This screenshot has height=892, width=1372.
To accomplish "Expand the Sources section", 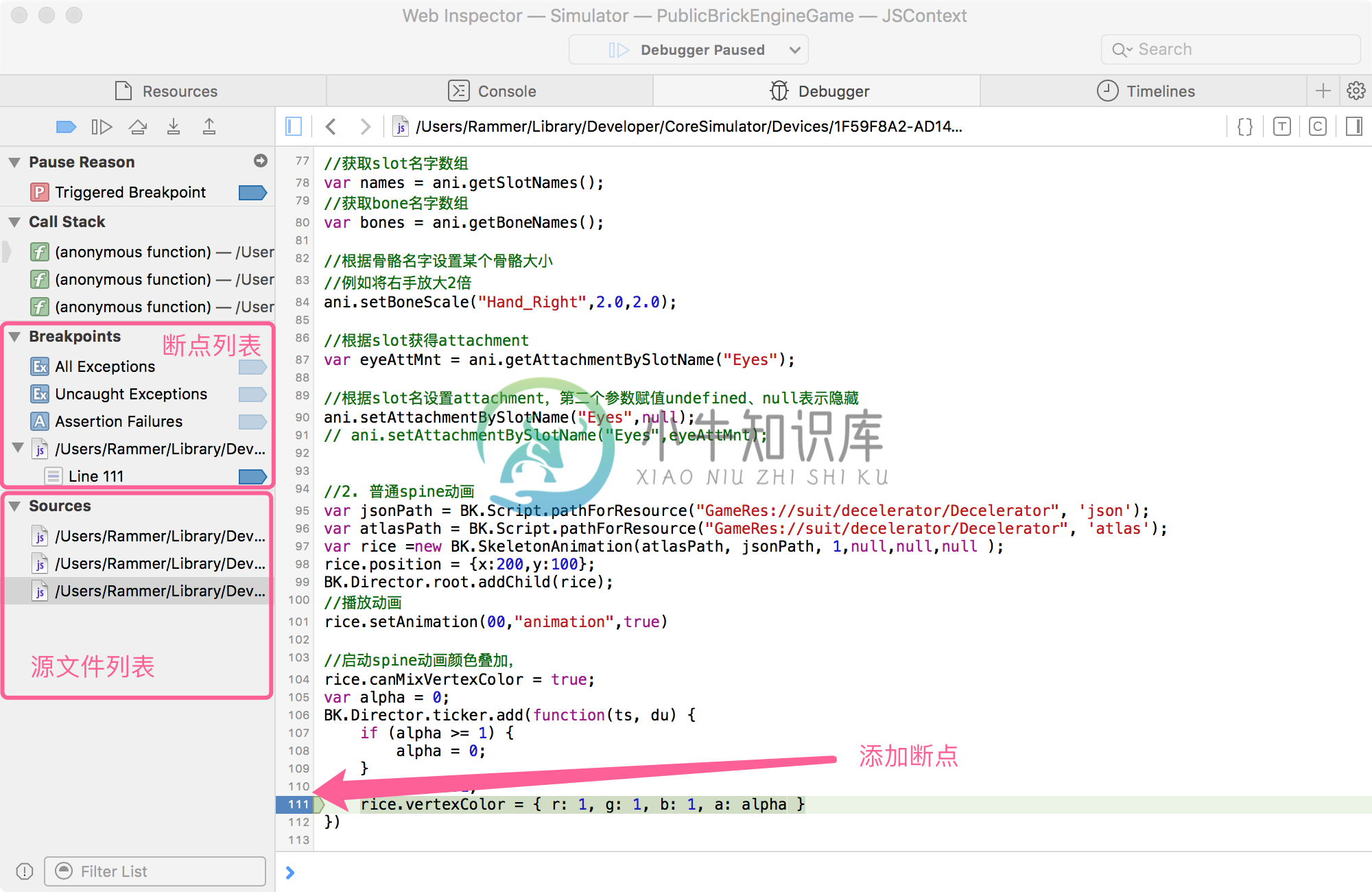I will [x=15, y=505].
